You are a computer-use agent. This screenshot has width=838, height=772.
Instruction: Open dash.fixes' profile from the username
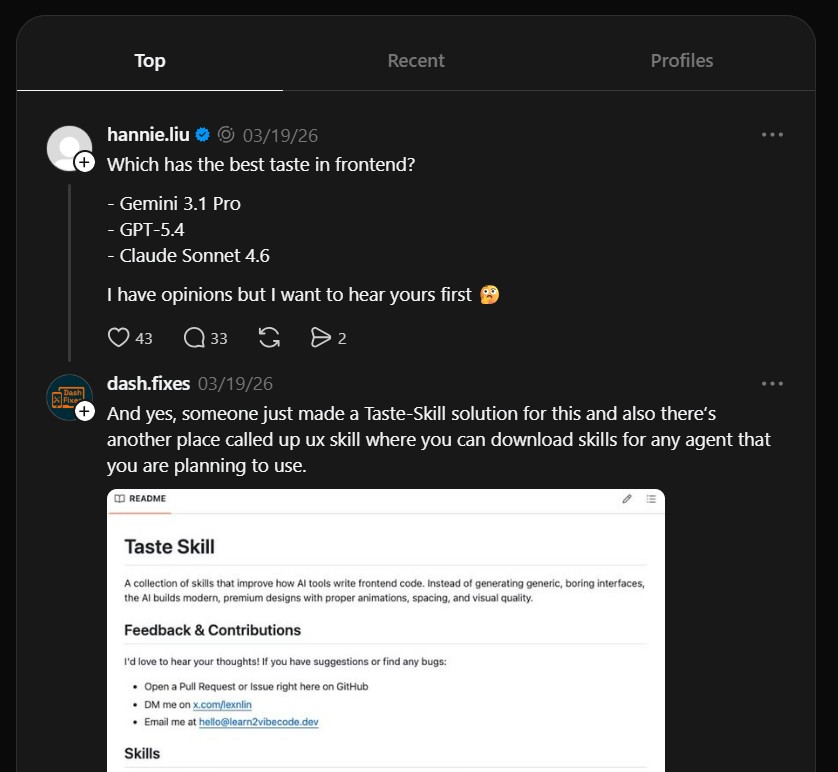[x=148, y=384]
